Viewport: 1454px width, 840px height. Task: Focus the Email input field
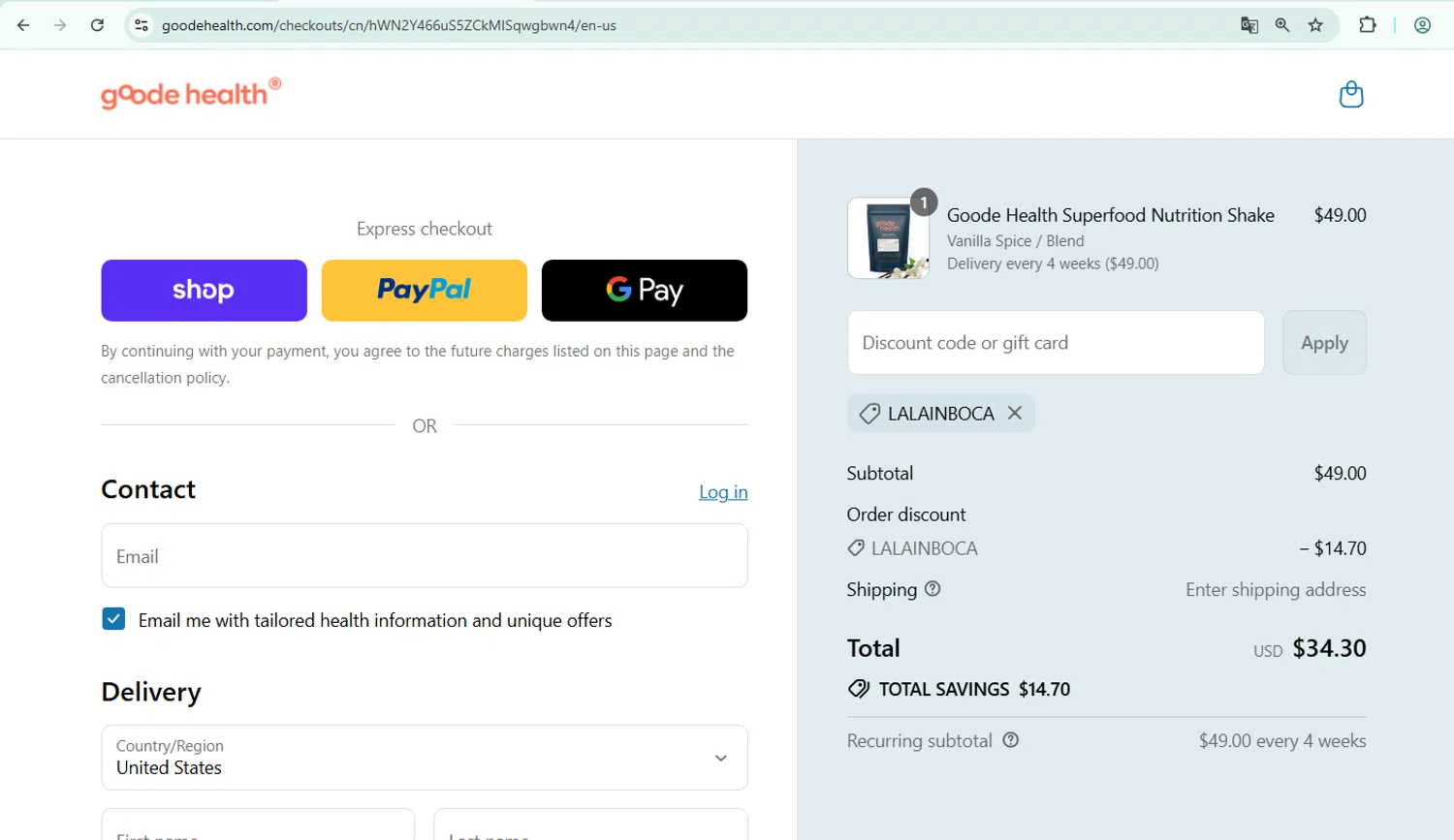pos(425,556)
